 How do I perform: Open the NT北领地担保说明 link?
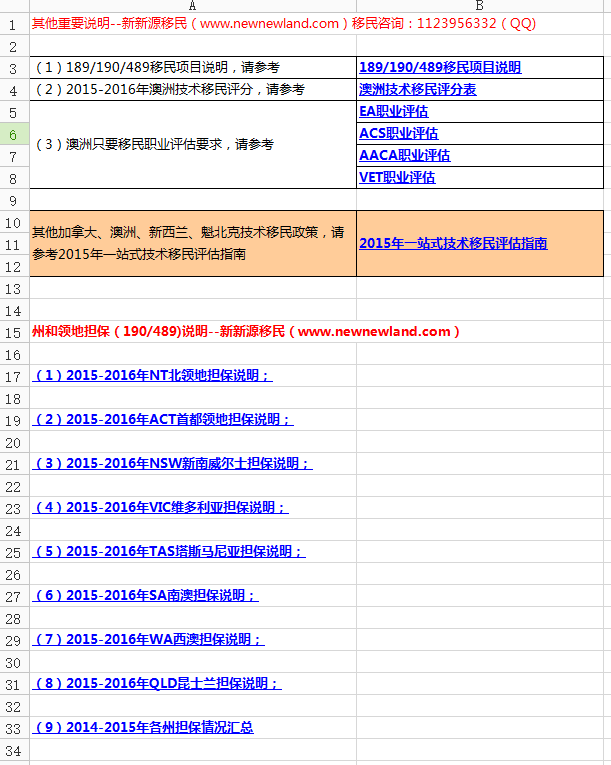point(152,375)
